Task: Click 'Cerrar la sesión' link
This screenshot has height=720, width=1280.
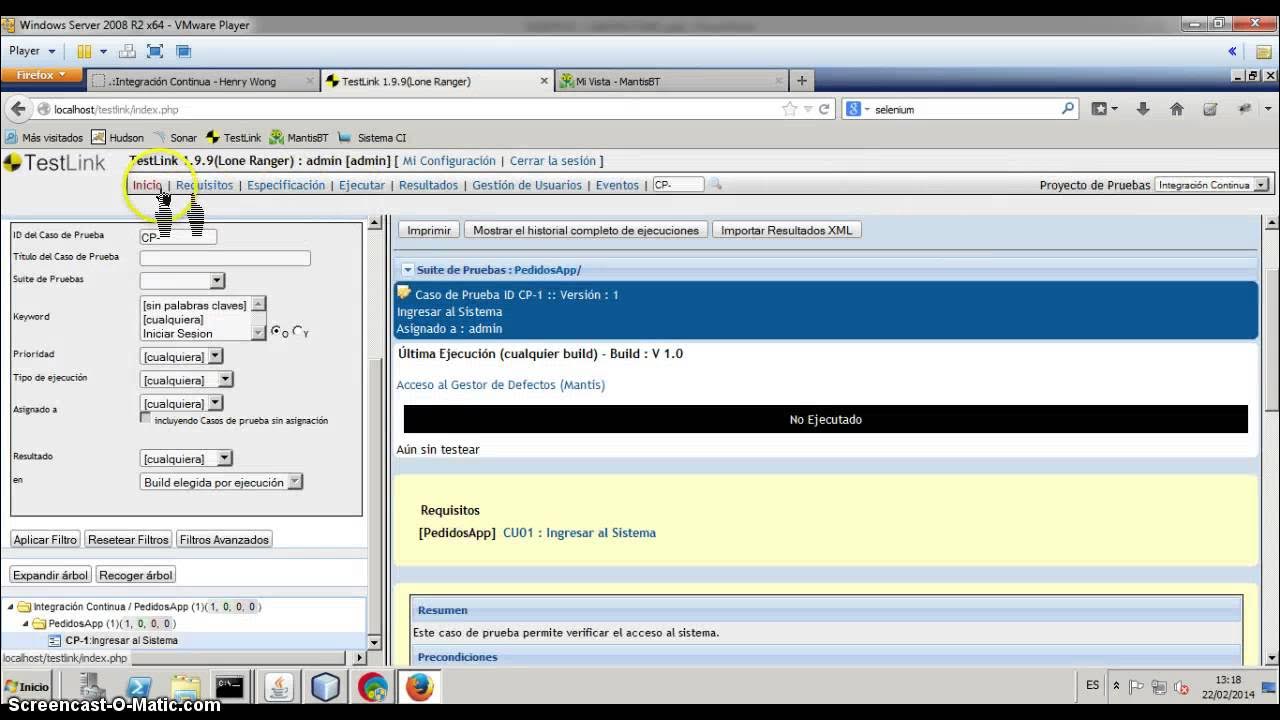Action: (x=553, y=161)
